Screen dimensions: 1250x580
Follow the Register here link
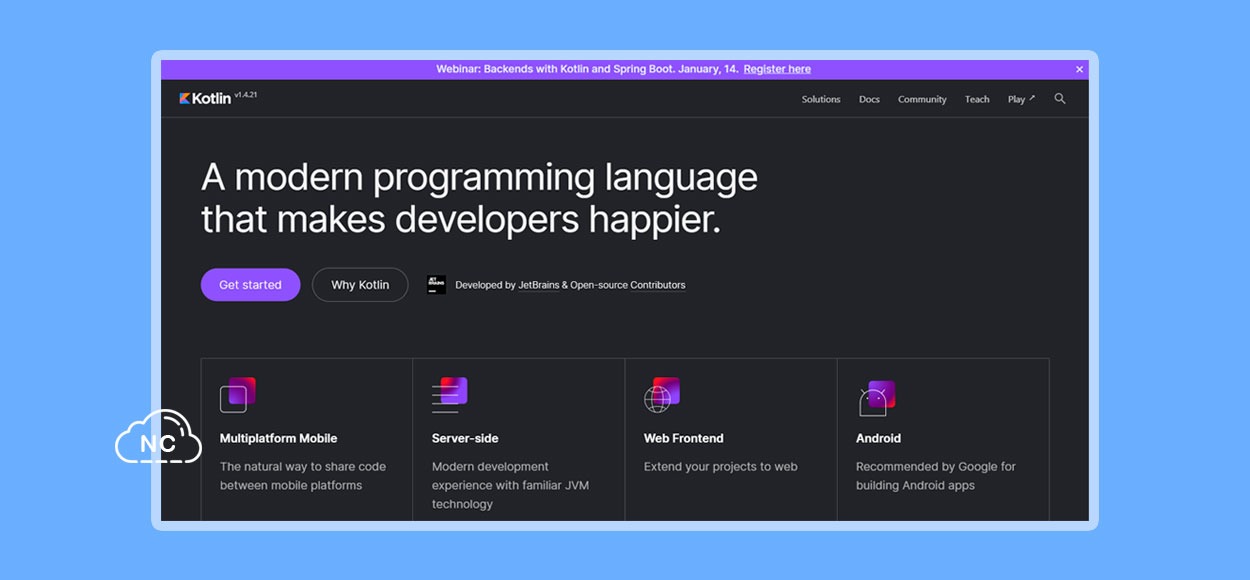[777, 69]
